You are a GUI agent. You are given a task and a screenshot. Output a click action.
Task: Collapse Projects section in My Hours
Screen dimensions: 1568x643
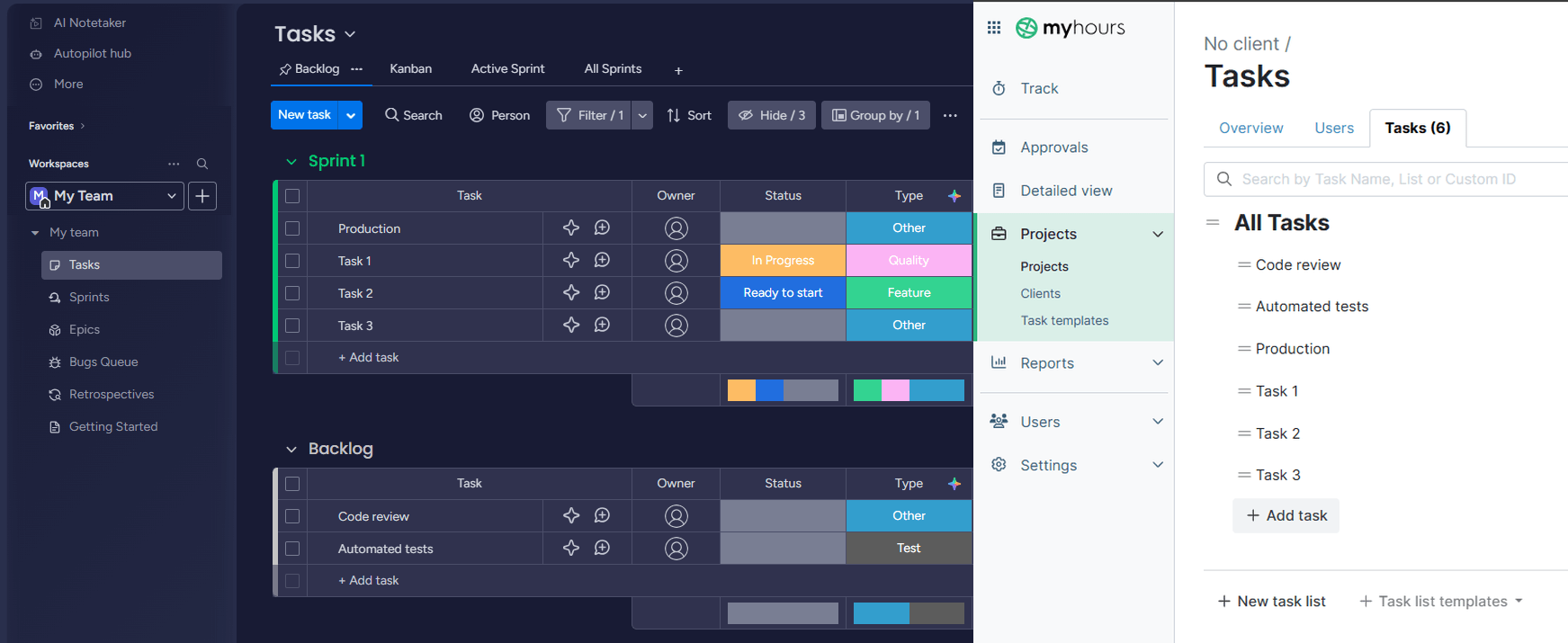click(1158, 234)
